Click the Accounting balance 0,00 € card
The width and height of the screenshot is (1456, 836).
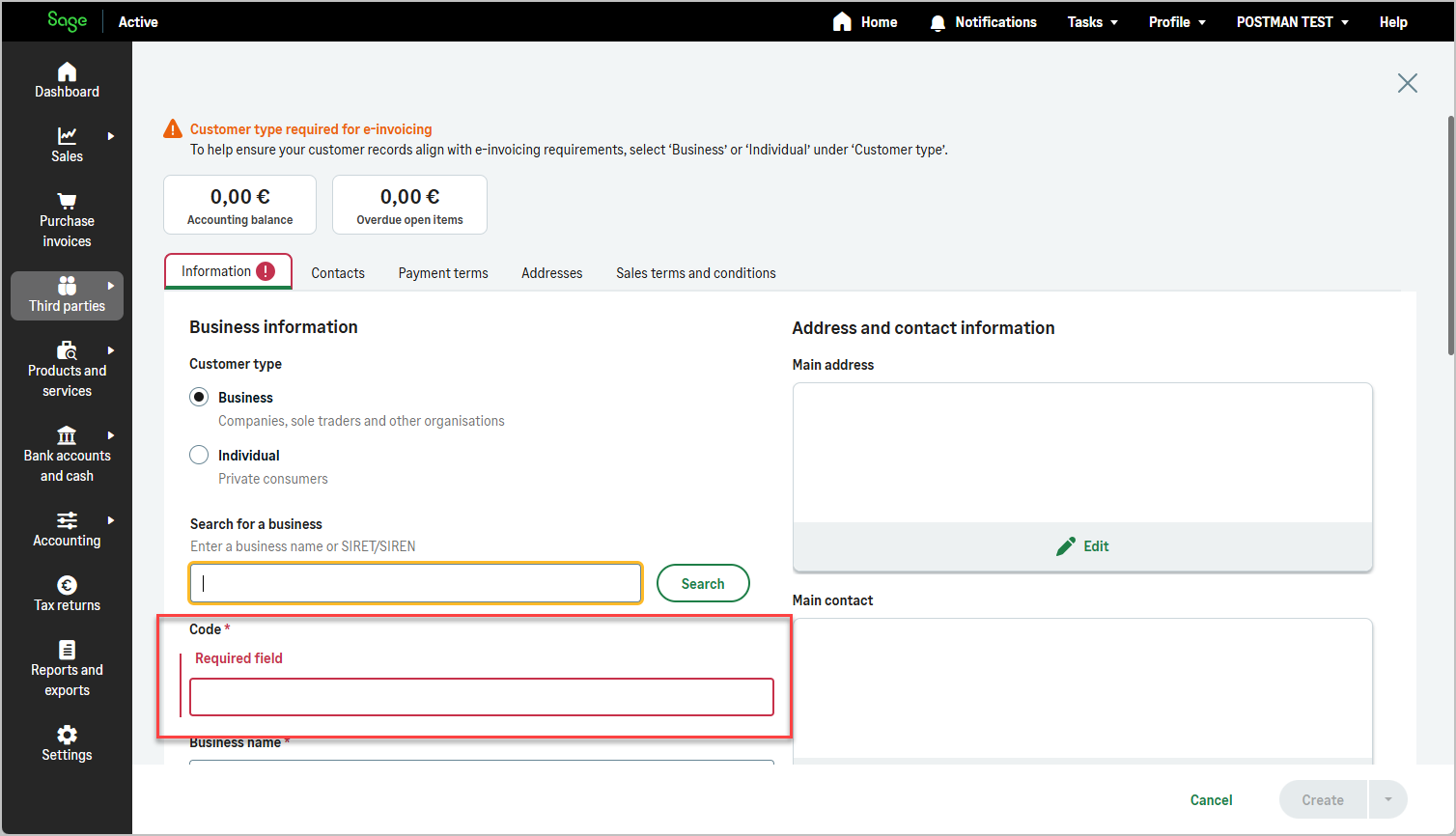click(240, 205)
